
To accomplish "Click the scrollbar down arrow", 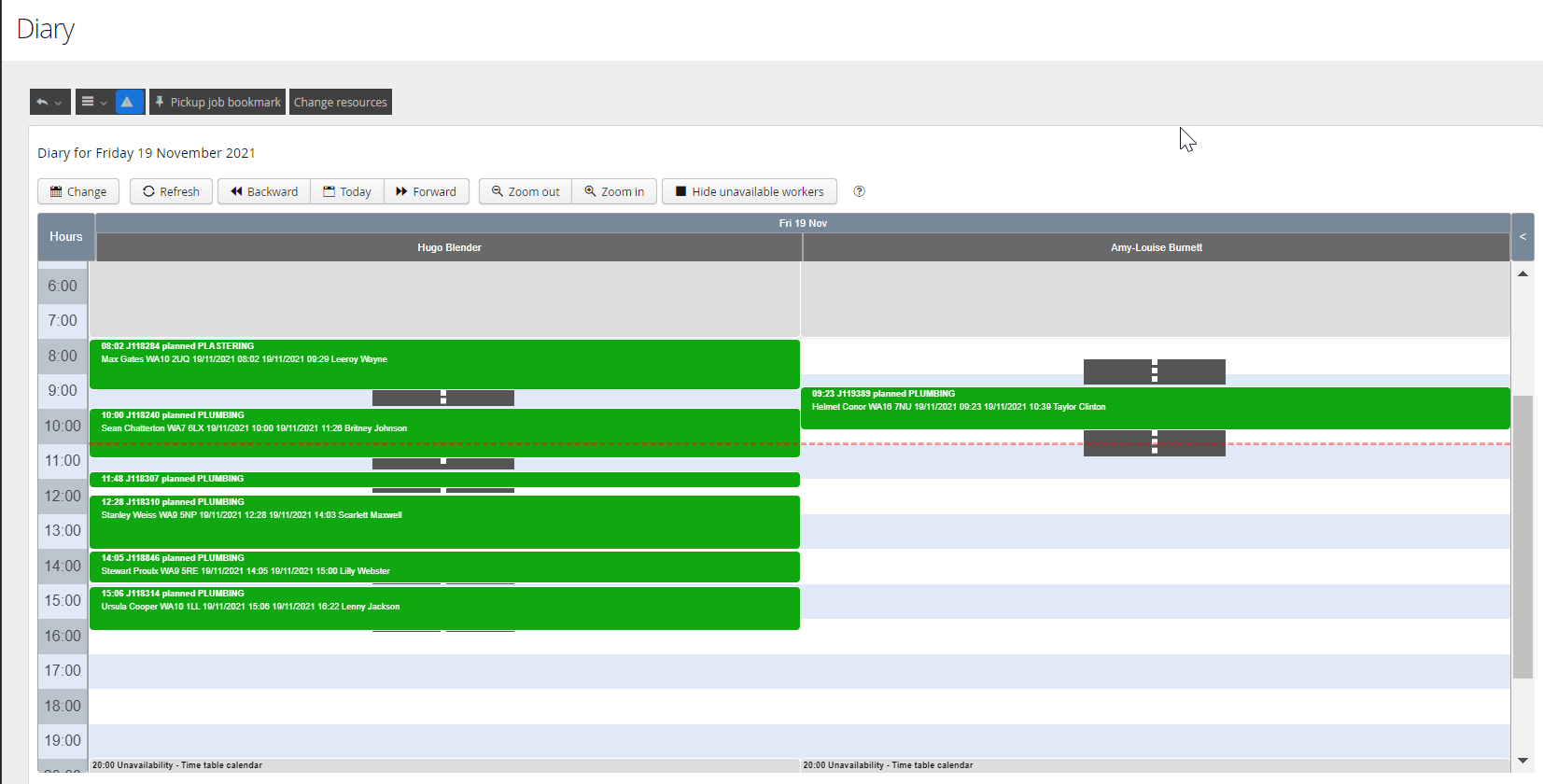I will [x=1522, y=761].
